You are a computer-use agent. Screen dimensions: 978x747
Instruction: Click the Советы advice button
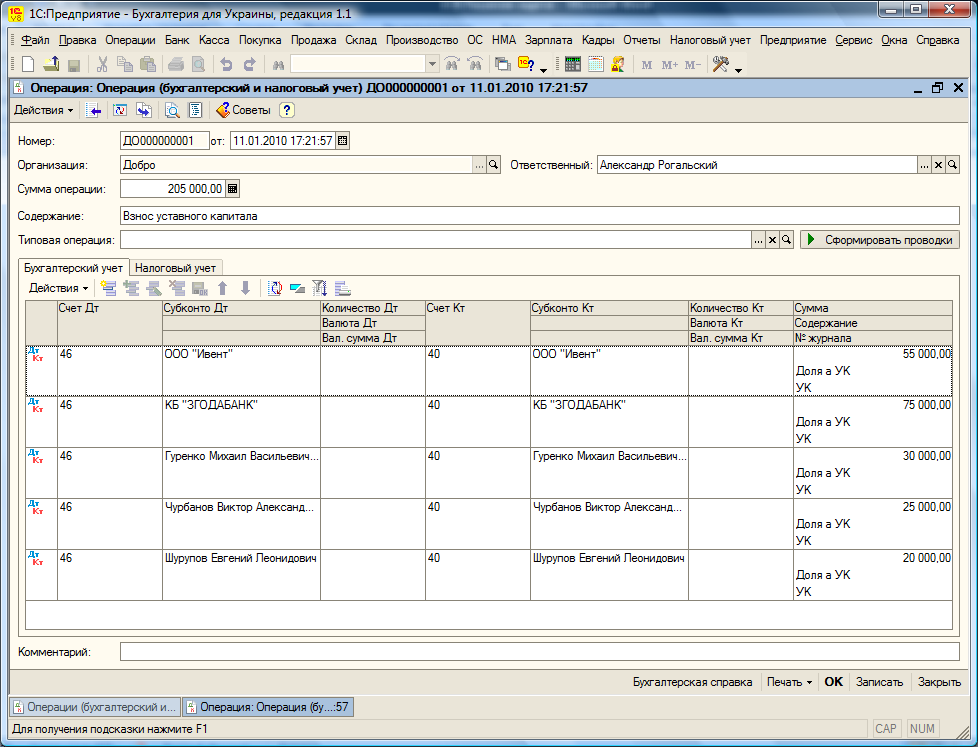pos(243,110)
